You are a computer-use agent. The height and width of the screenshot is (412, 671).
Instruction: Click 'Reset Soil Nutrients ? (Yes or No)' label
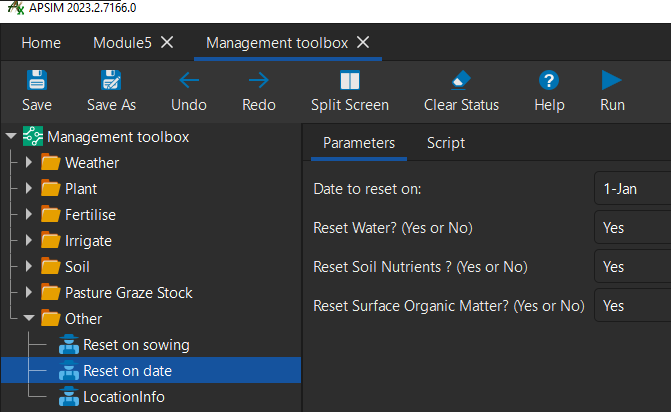420,267
